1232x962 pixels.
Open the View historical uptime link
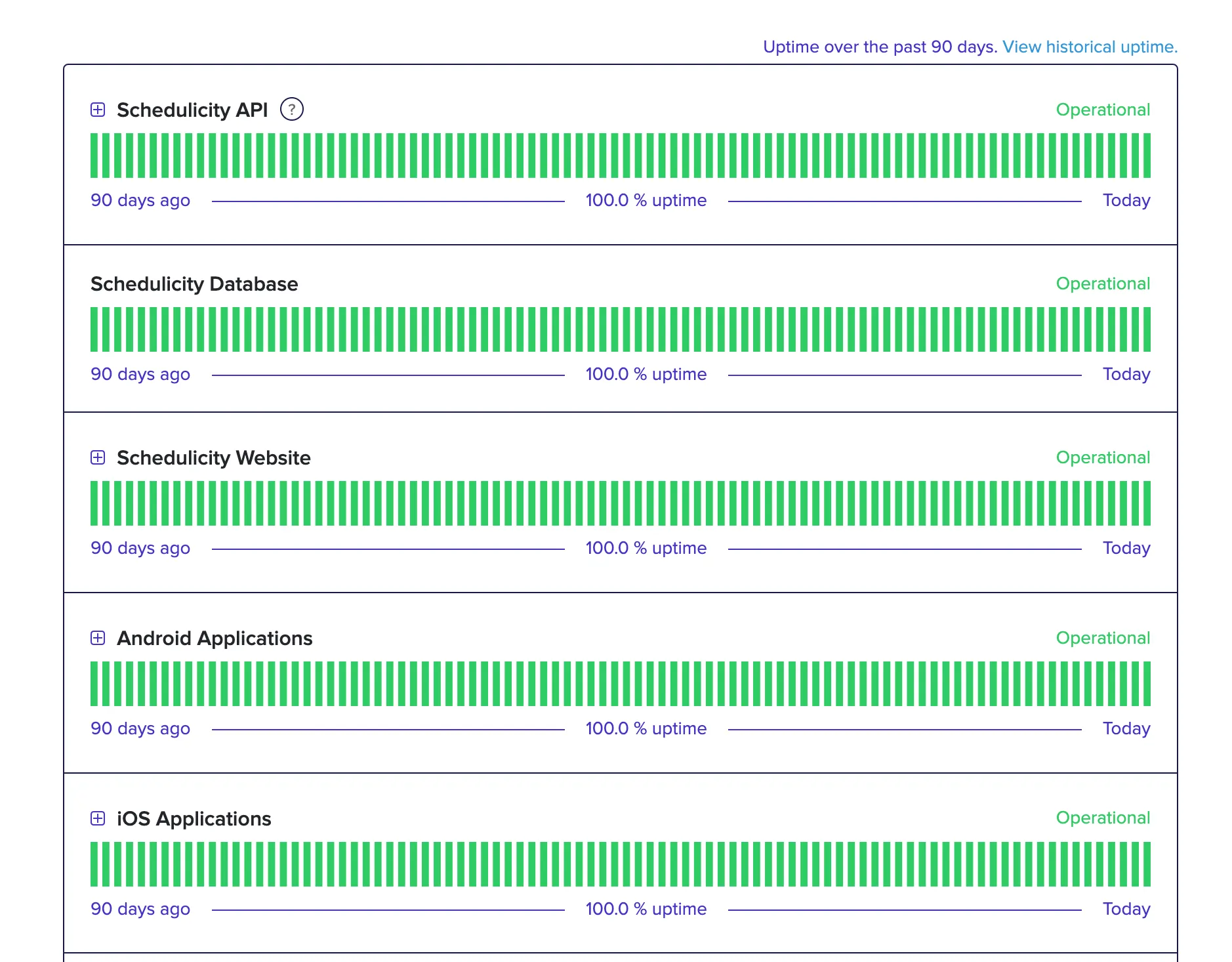pos(1090,47)
